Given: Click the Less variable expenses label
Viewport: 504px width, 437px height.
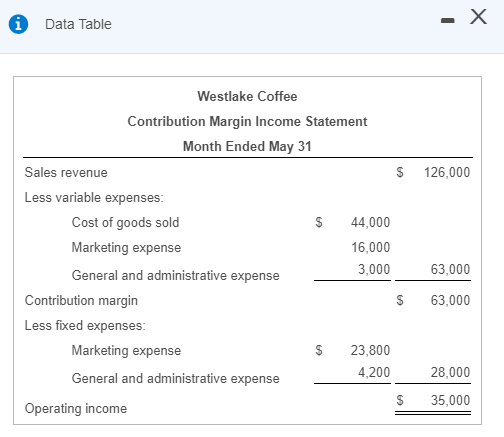Looking at the screenshot, I should 94,198.
